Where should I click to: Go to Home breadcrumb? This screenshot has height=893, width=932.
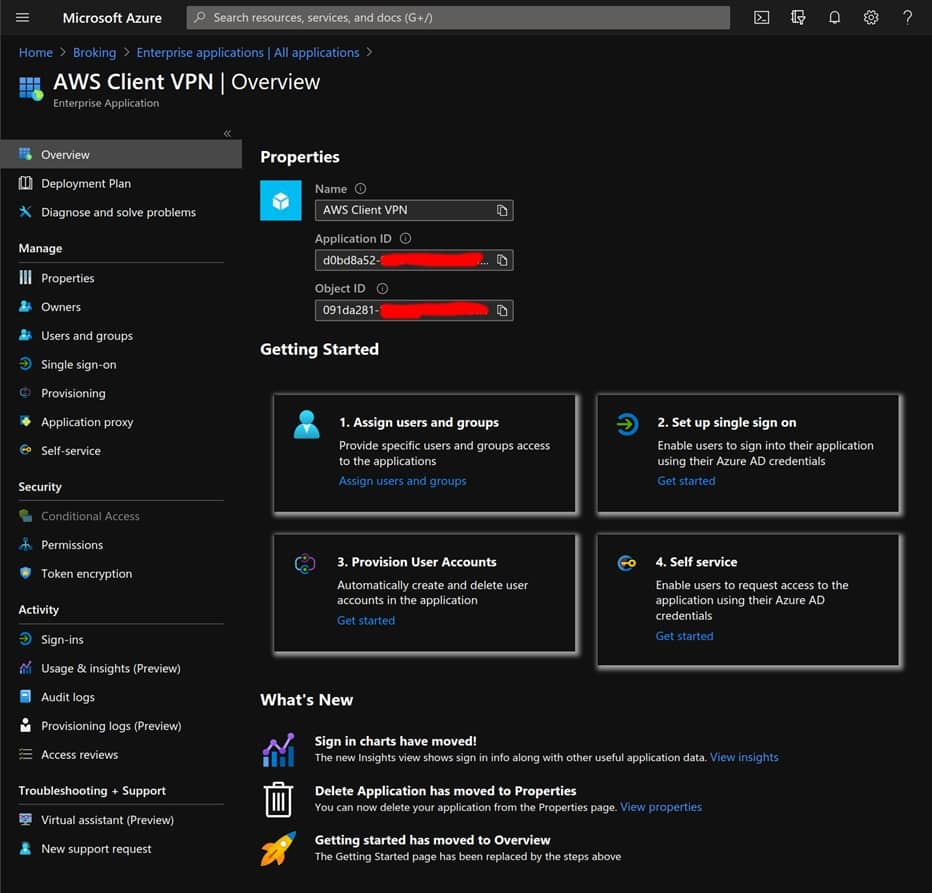36,52
